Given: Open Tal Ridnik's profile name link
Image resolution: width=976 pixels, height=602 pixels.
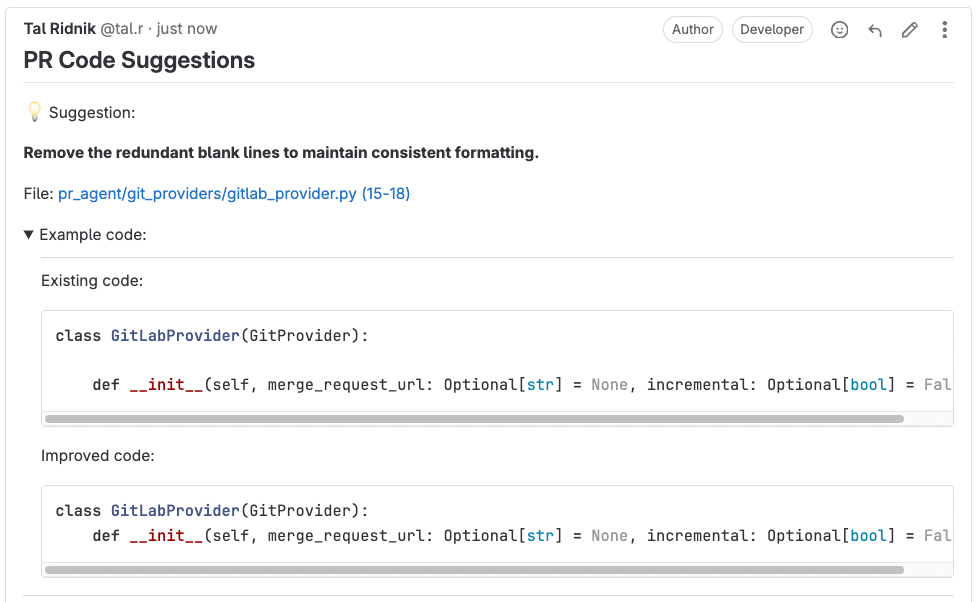Looking at the screenshot, I should pyautogui.click(x=59, y=29).
